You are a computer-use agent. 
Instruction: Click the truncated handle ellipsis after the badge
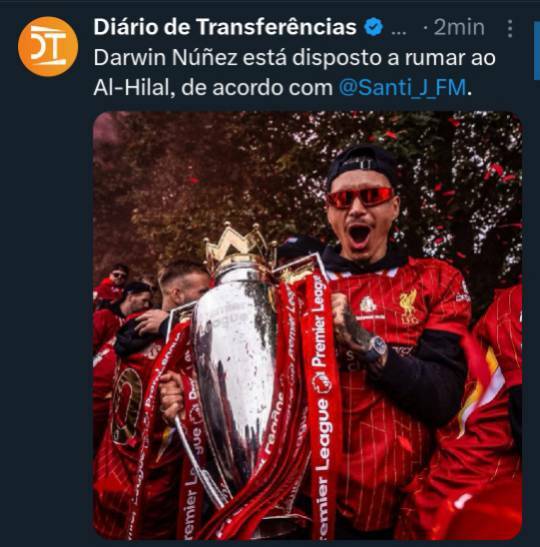coord(399,33)
